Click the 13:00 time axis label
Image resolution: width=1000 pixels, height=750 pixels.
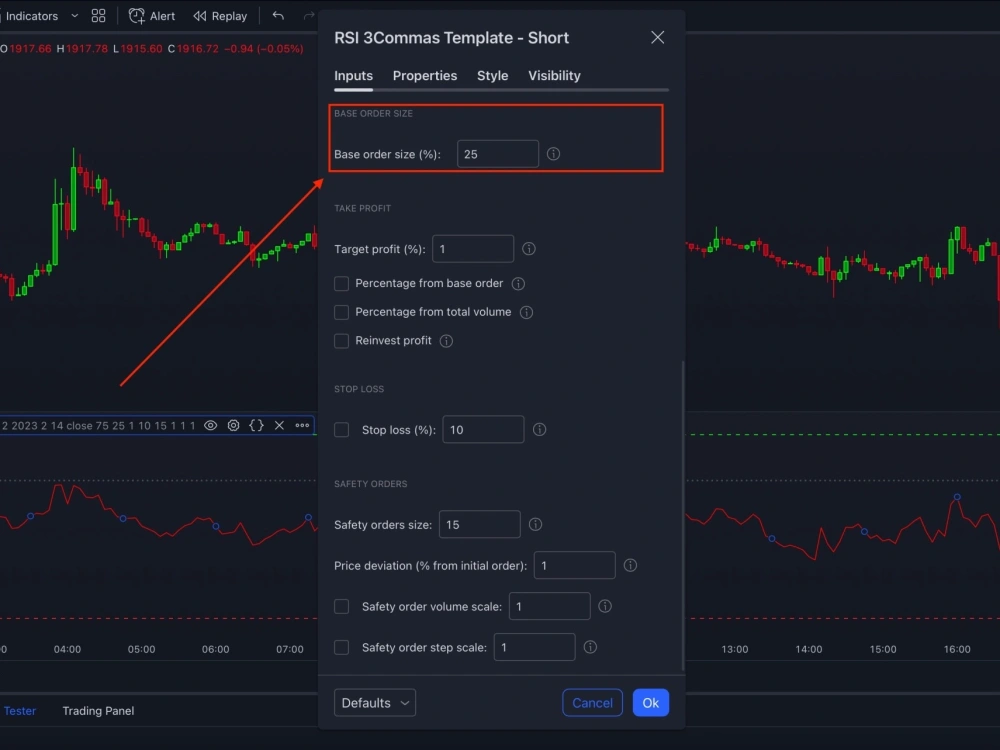(735, 649)
